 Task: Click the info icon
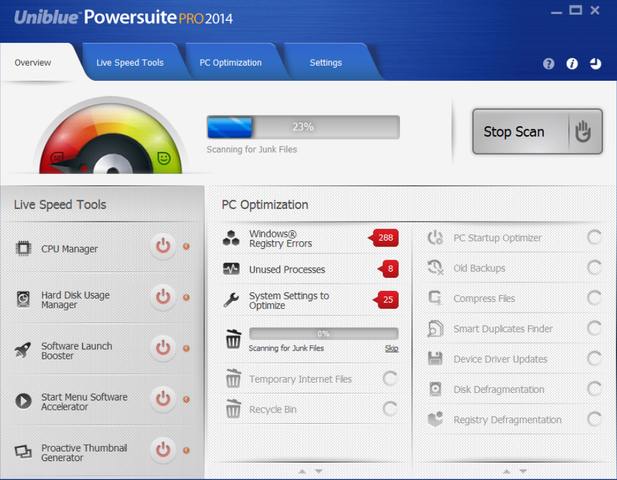(x=572, y=64)
